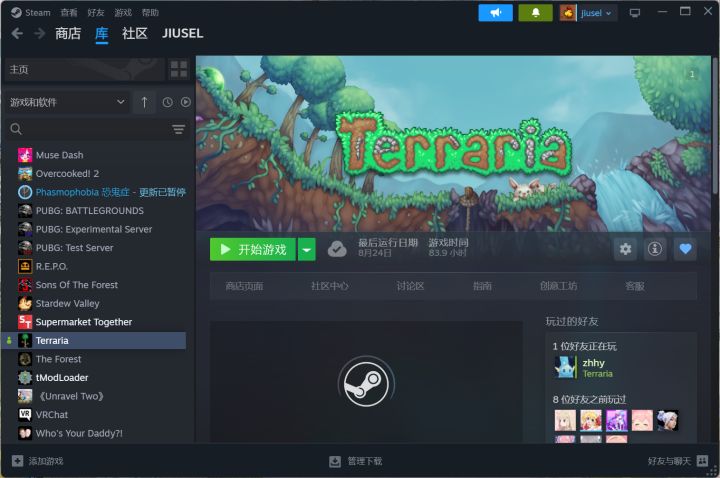The height and width of the screenshot is (478, 720).
Task: Open Terraria 讨论区 link
Action: 411,286
